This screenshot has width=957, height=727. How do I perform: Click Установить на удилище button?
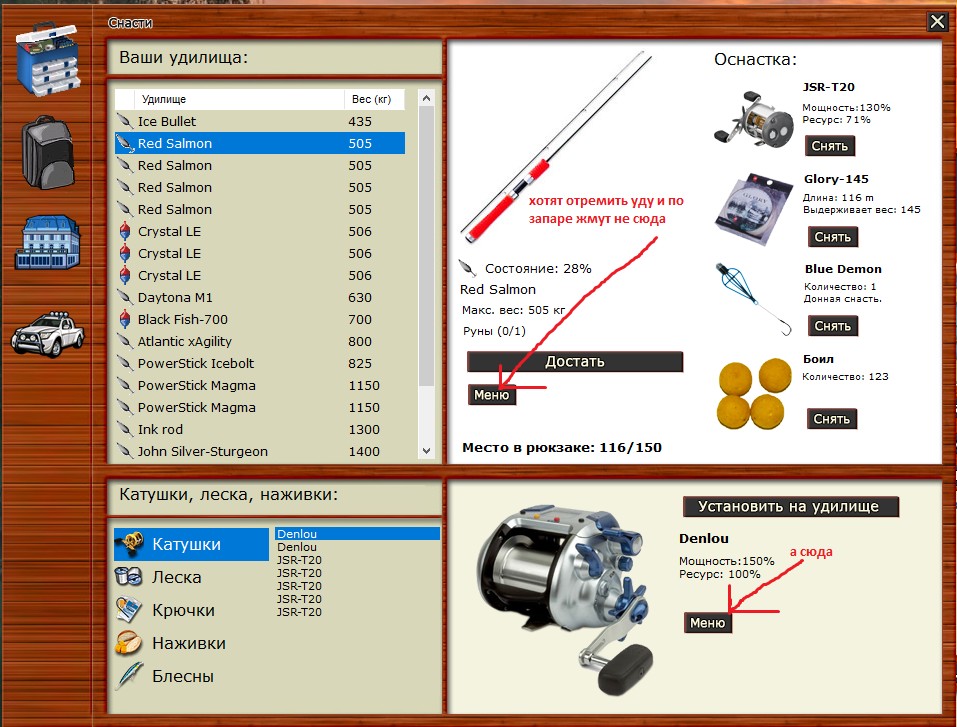click(790, 506)
